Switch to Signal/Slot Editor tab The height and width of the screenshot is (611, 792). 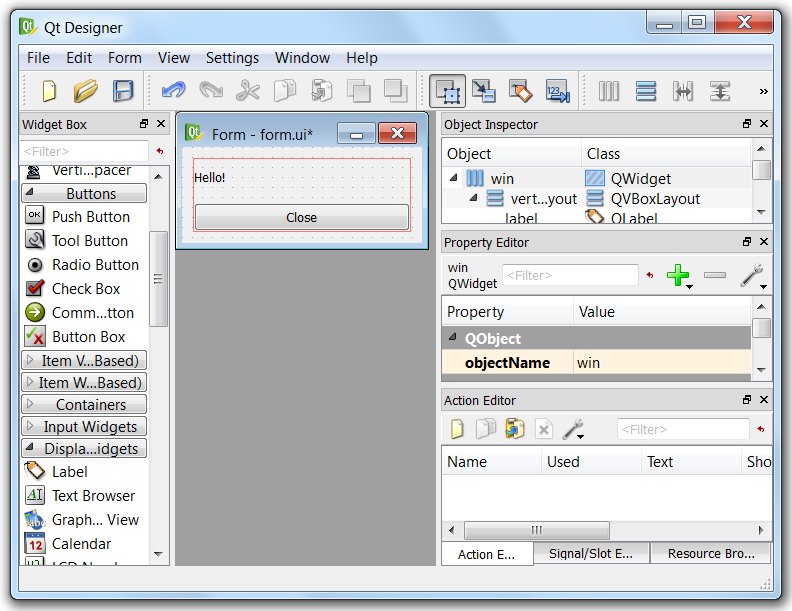coord(591,553)
